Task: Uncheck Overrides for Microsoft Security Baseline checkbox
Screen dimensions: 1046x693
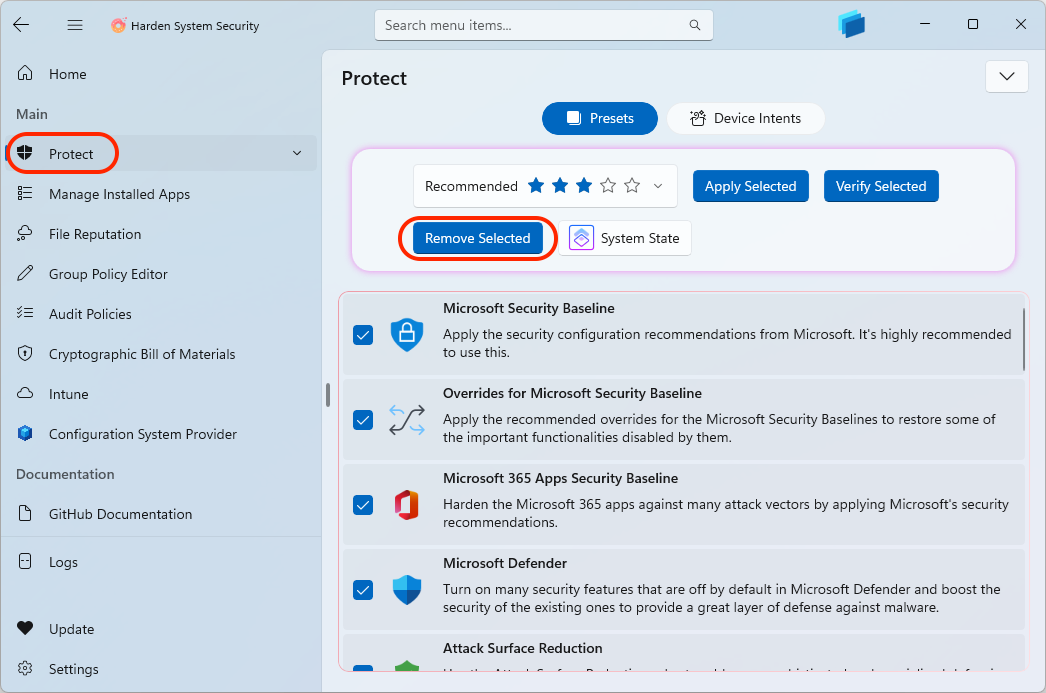Action: pos(363,420)
